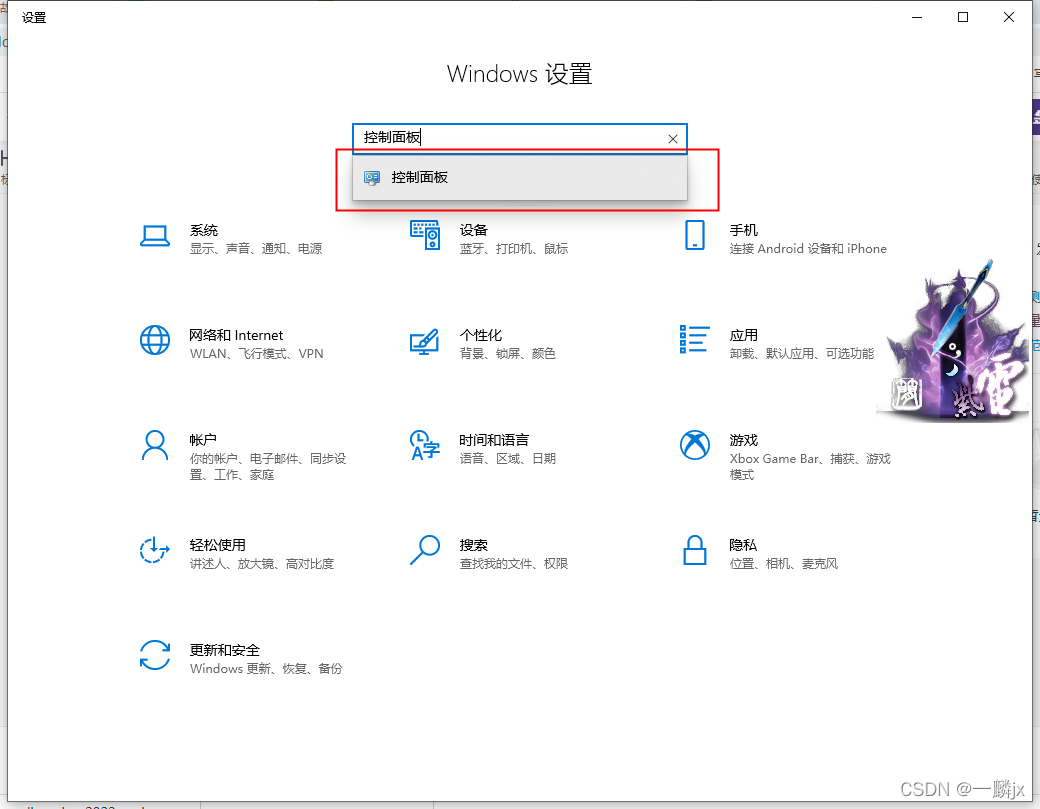Open the 更新和安全 settings title

point(225,650)
